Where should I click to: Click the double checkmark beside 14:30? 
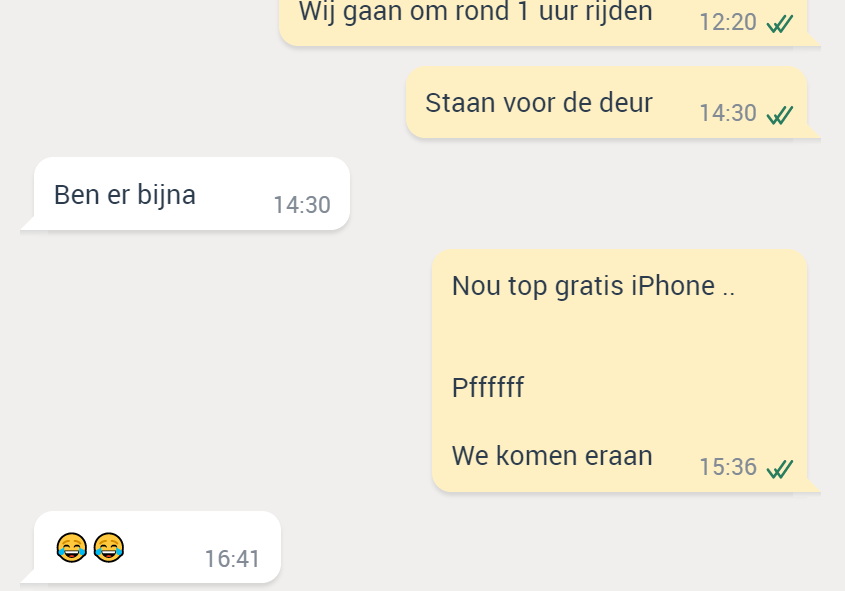coord(780,115)
